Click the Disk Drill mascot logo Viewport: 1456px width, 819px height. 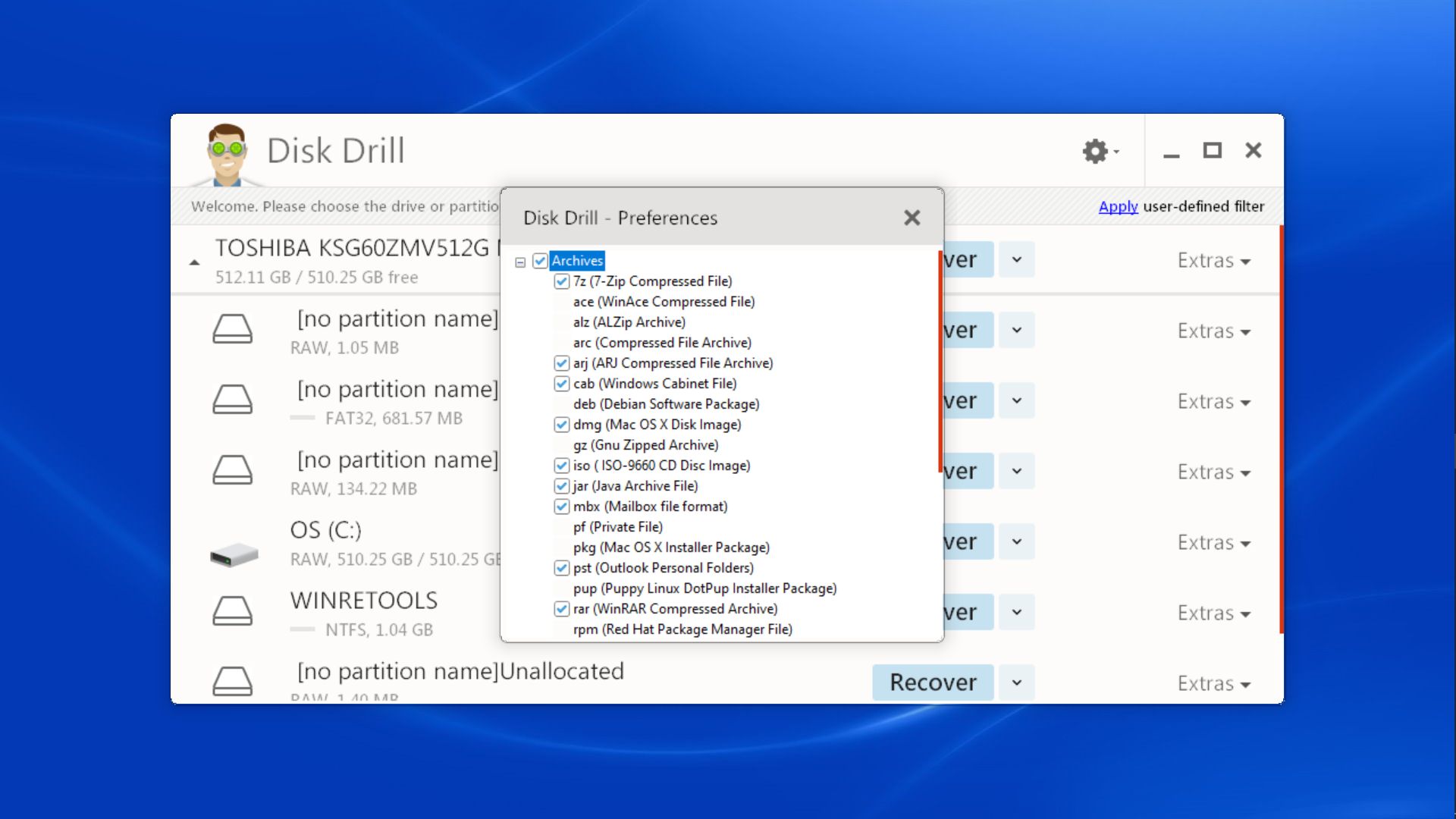pyautogui.click(x=227, y=155)
